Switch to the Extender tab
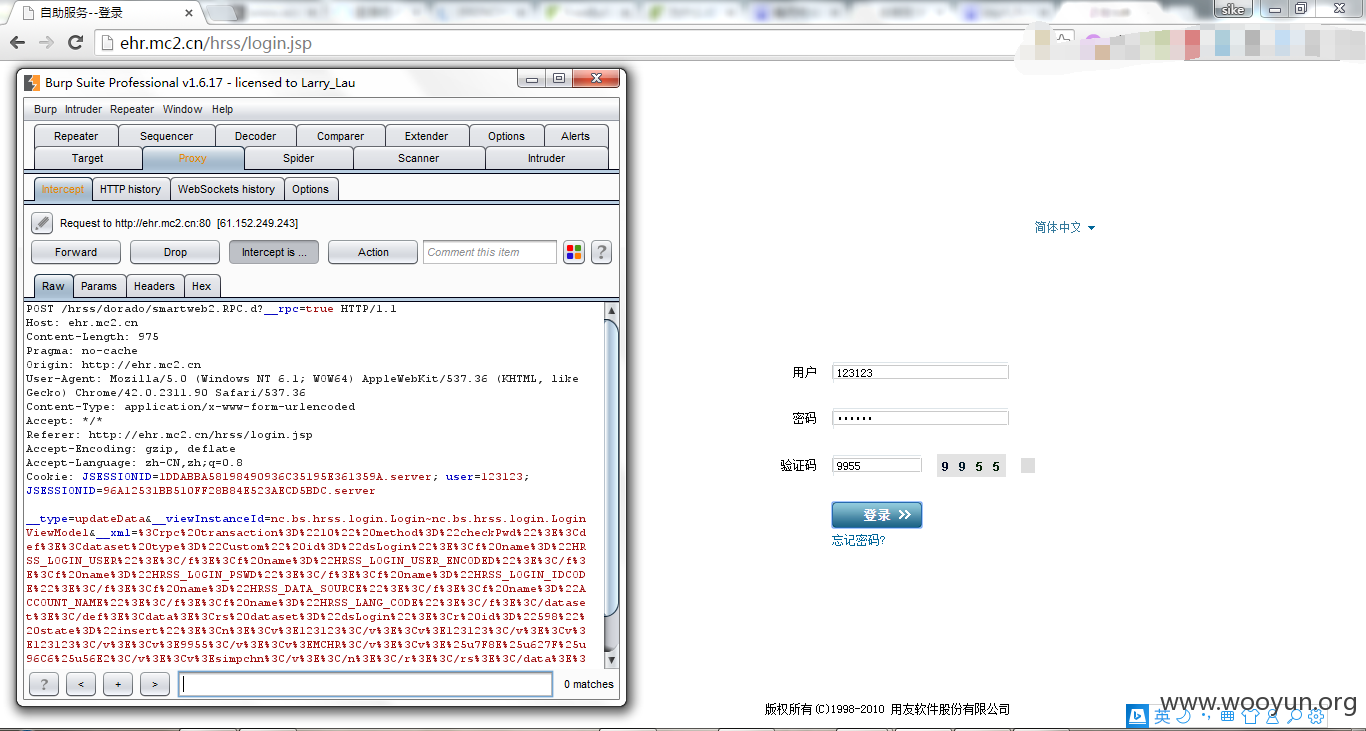The image size is (1366, 731). 426,136
